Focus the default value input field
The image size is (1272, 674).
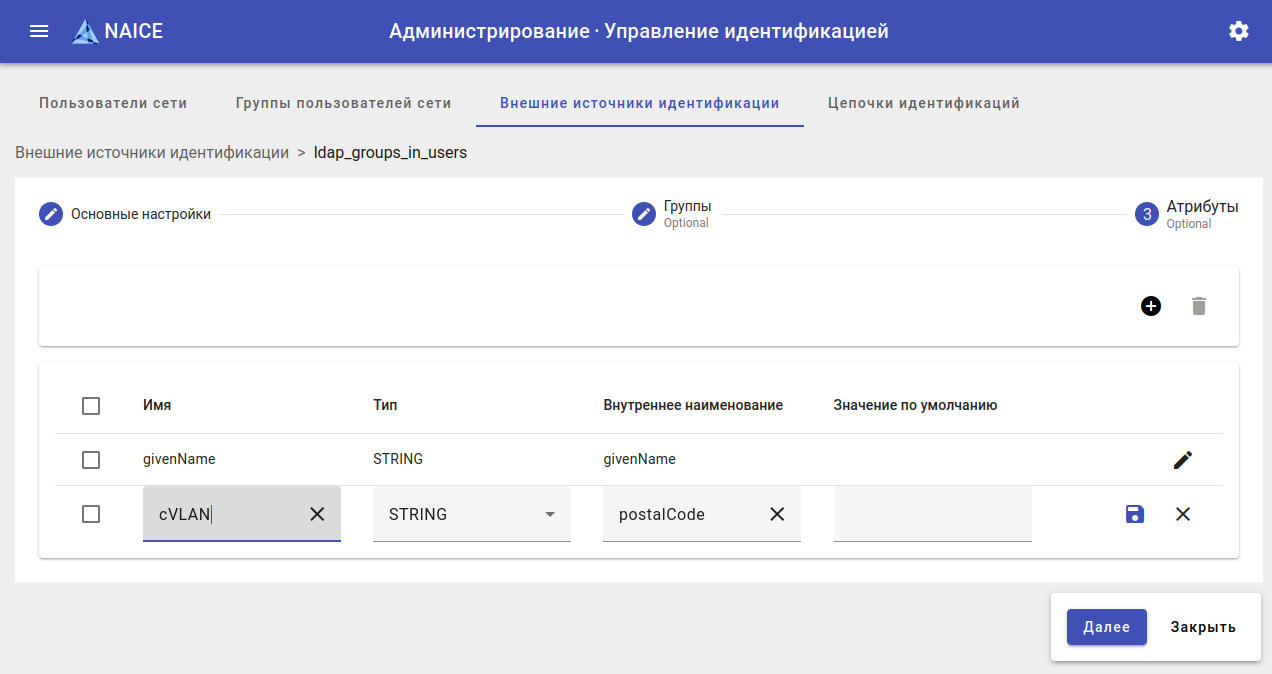(x=932, y=514)
